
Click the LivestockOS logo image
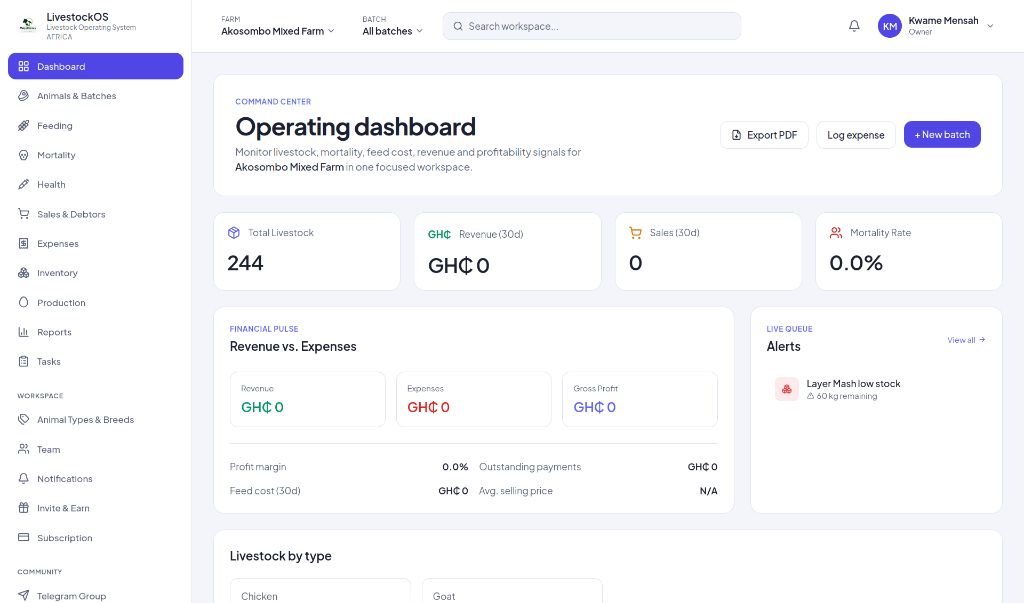(27, 25)
